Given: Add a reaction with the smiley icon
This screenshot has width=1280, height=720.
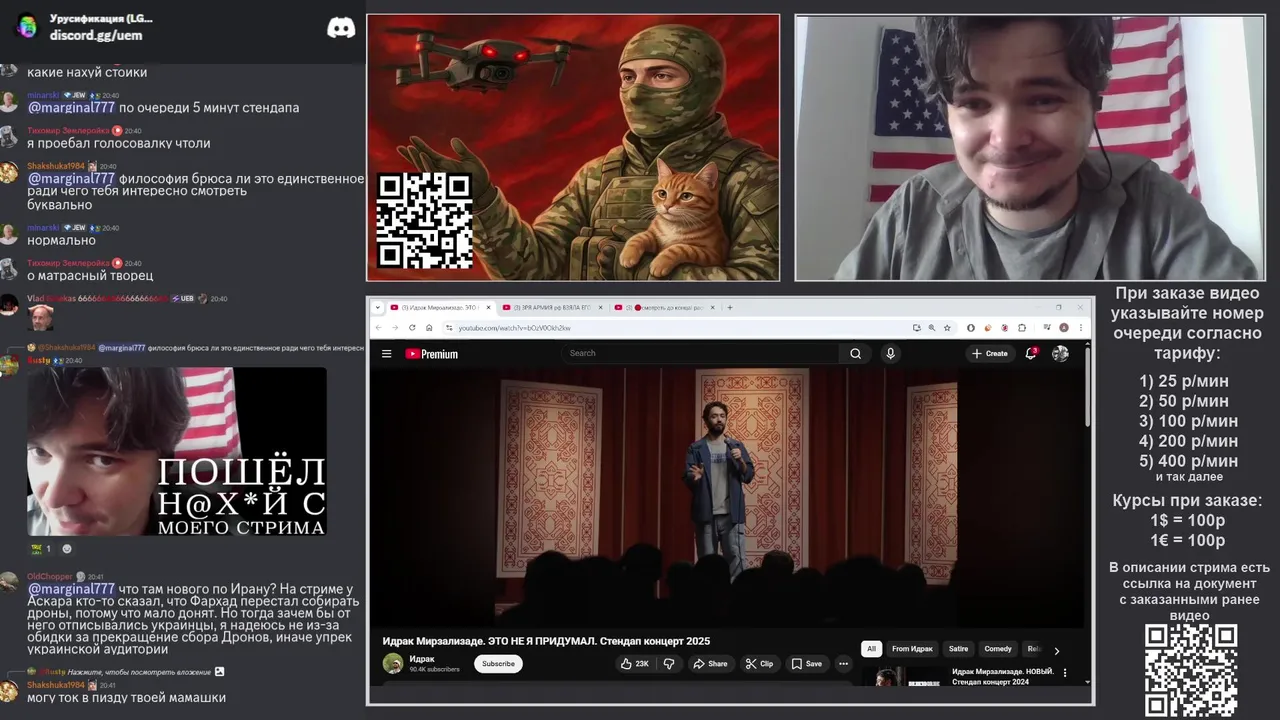Looking at the screenshot, I should [x=67, y=548].
